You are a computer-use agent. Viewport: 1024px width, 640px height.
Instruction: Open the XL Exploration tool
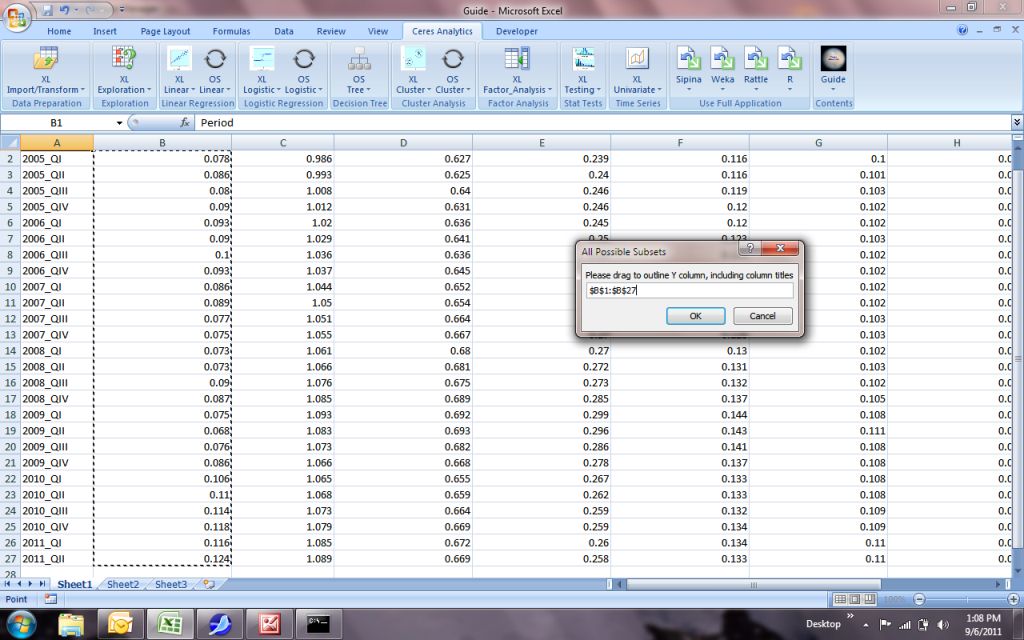point(124,70)
